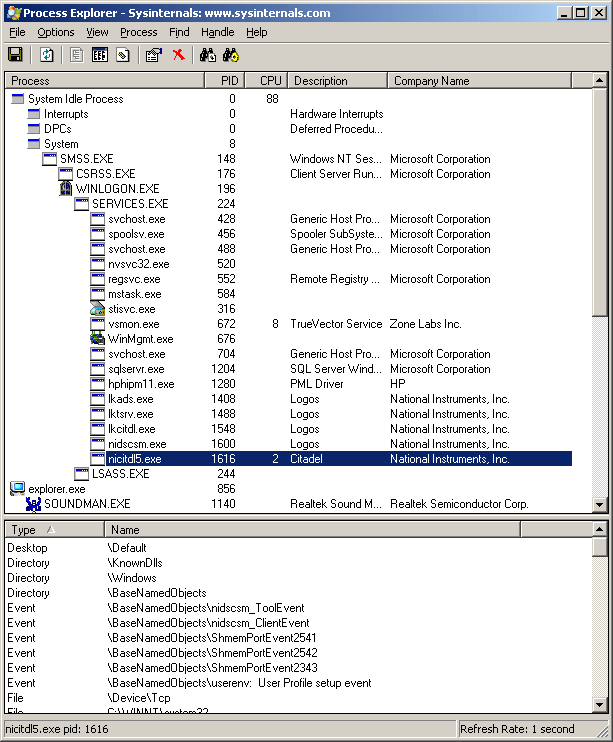
Task: Click the CSRSS.EXE window icon
Action: pos(65,174)
